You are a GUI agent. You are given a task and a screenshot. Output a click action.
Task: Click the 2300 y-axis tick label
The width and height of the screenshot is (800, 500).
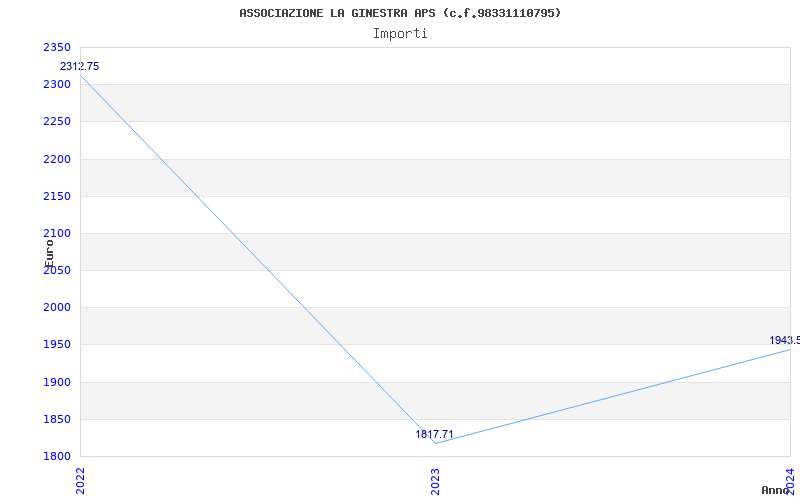(x=57, y=85)
